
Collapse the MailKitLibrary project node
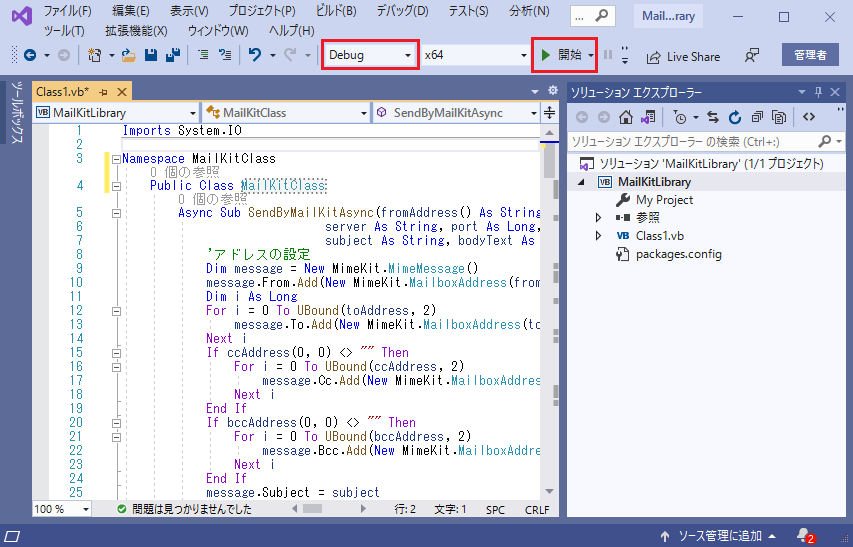tap(582, 182)
